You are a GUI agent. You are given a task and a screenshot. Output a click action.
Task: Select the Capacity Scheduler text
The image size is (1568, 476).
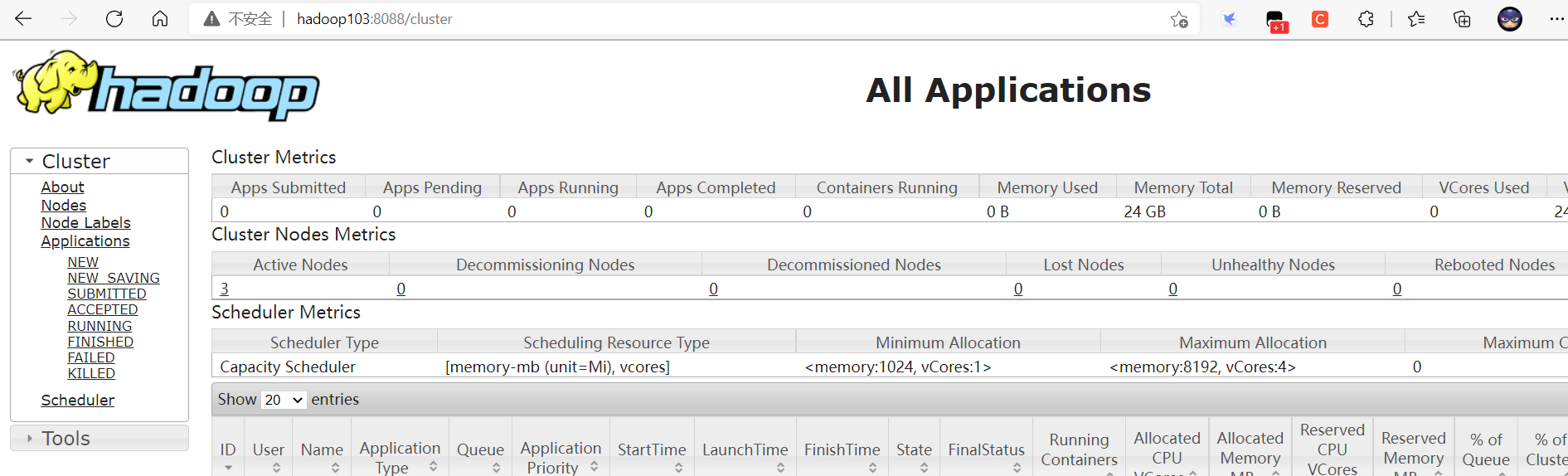click(288, 367)
